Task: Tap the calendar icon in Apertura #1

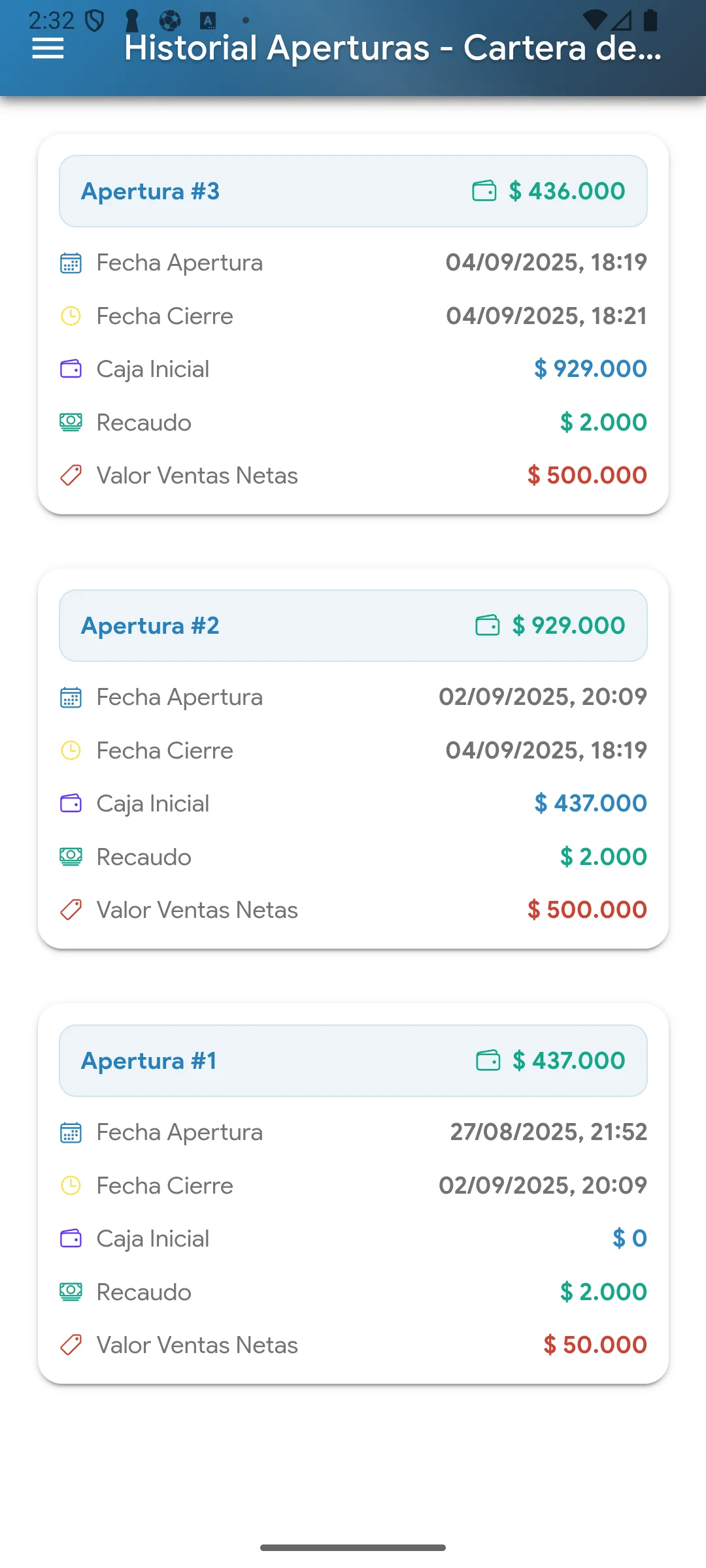Action: (x=71, y=1132)
